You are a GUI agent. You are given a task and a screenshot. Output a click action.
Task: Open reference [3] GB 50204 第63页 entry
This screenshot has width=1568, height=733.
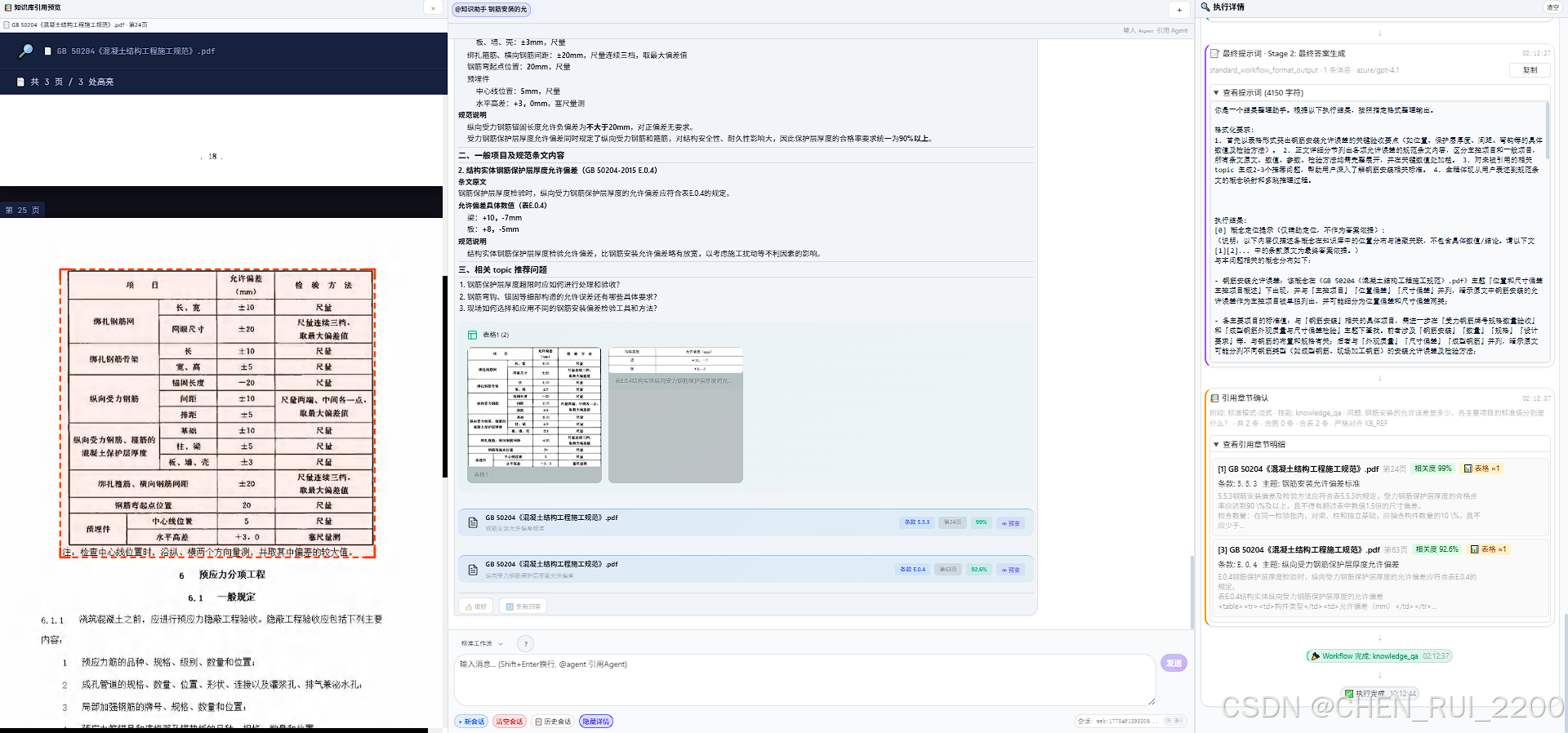pyautogui.click(x=1379, y=578)
